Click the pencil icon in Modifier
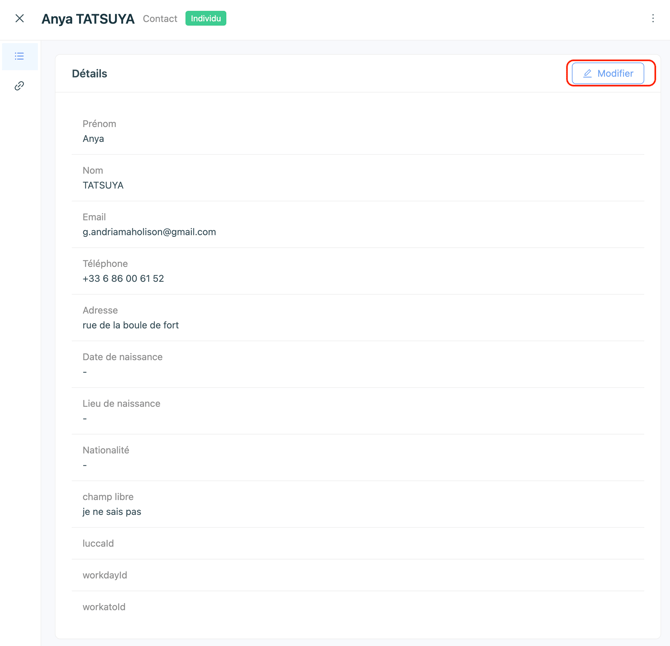The height and width of the screenshot is (646, 670). coord(587,73)
